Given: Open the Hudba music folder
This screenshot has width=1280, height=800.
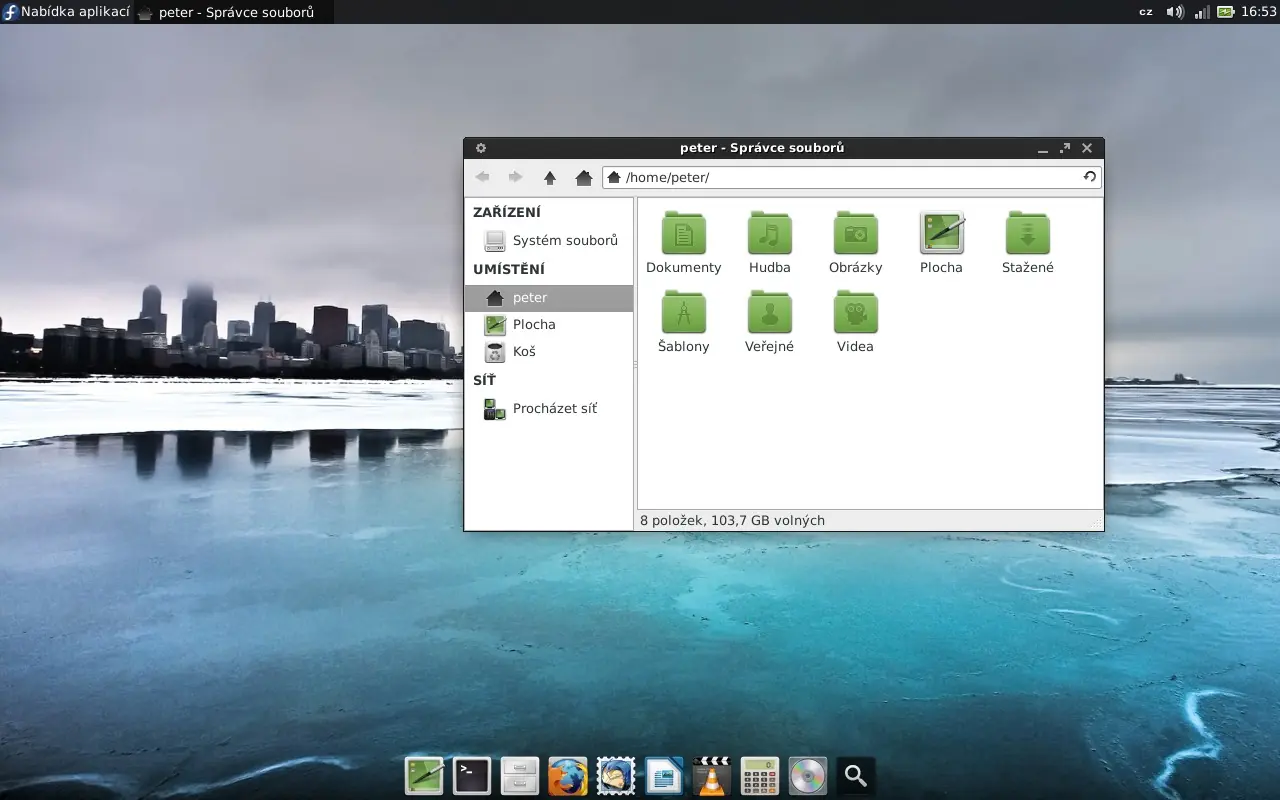Looking at the screenshot, I should coord(769,231).
